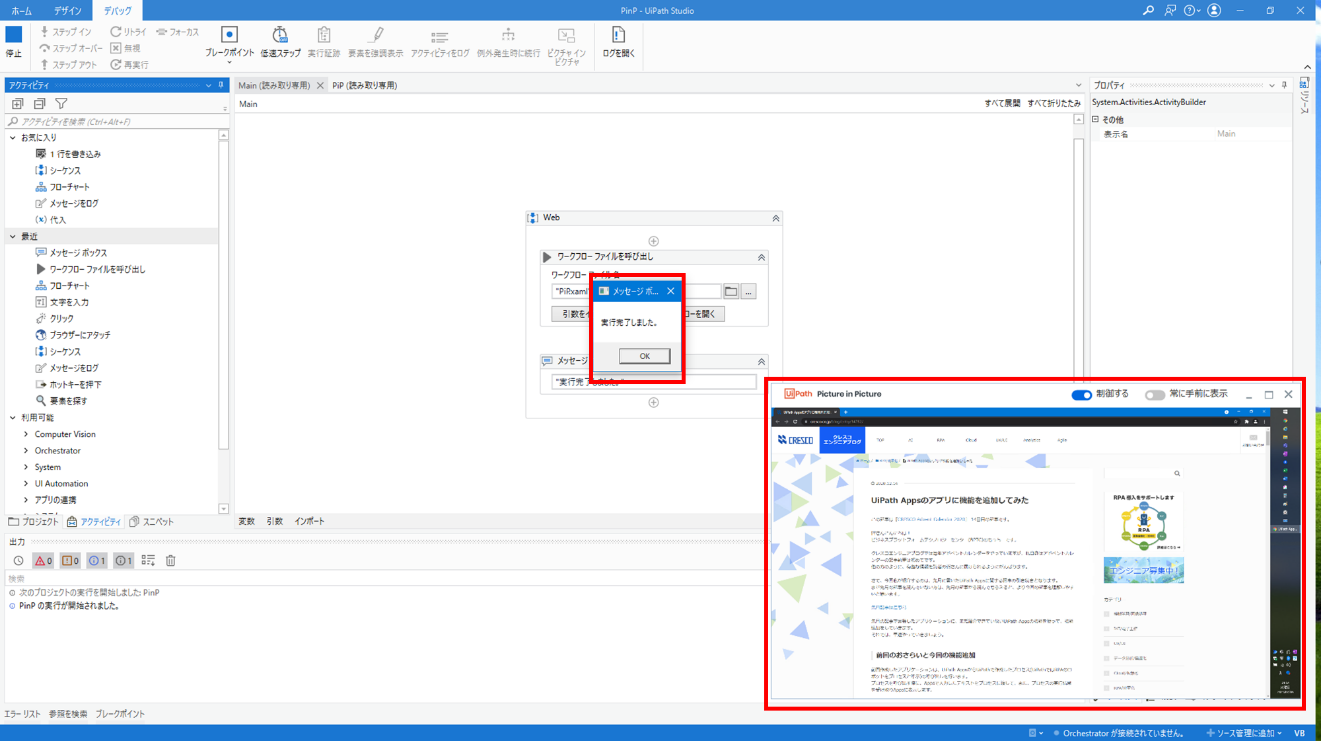Toggle error filter in Output panel
Viewport: 1321px width, 741px height.
(x=43, y=561)
